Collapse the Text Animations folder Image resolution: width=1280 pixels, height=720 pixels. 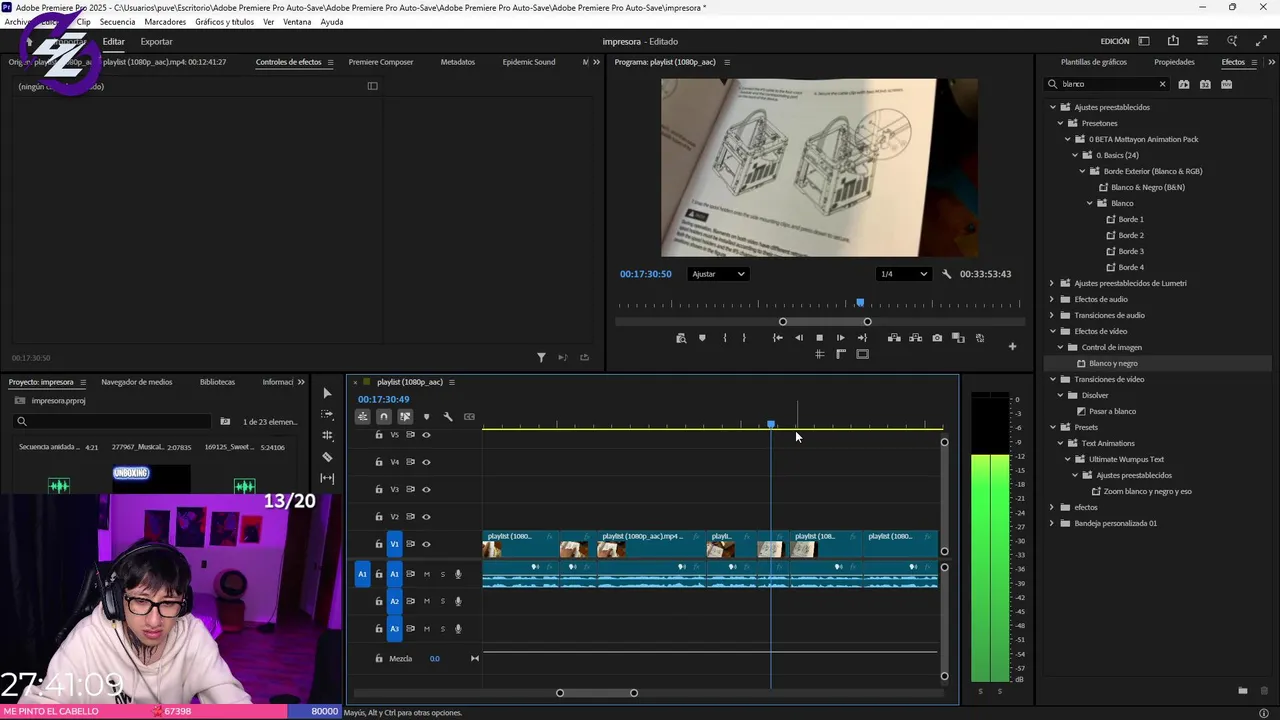coord(1060,443)
